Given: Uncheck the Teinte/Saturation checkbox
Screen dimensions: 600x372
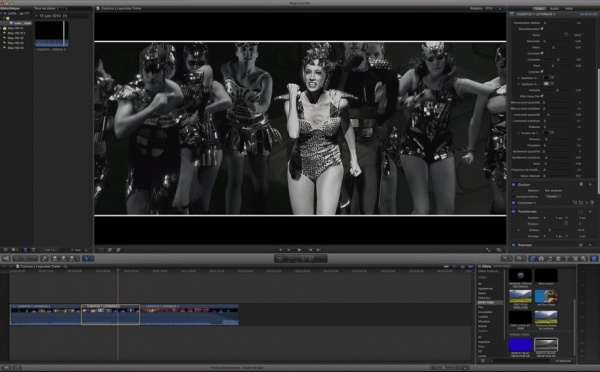Looking at the screenshot, I should tap(542, 29).
